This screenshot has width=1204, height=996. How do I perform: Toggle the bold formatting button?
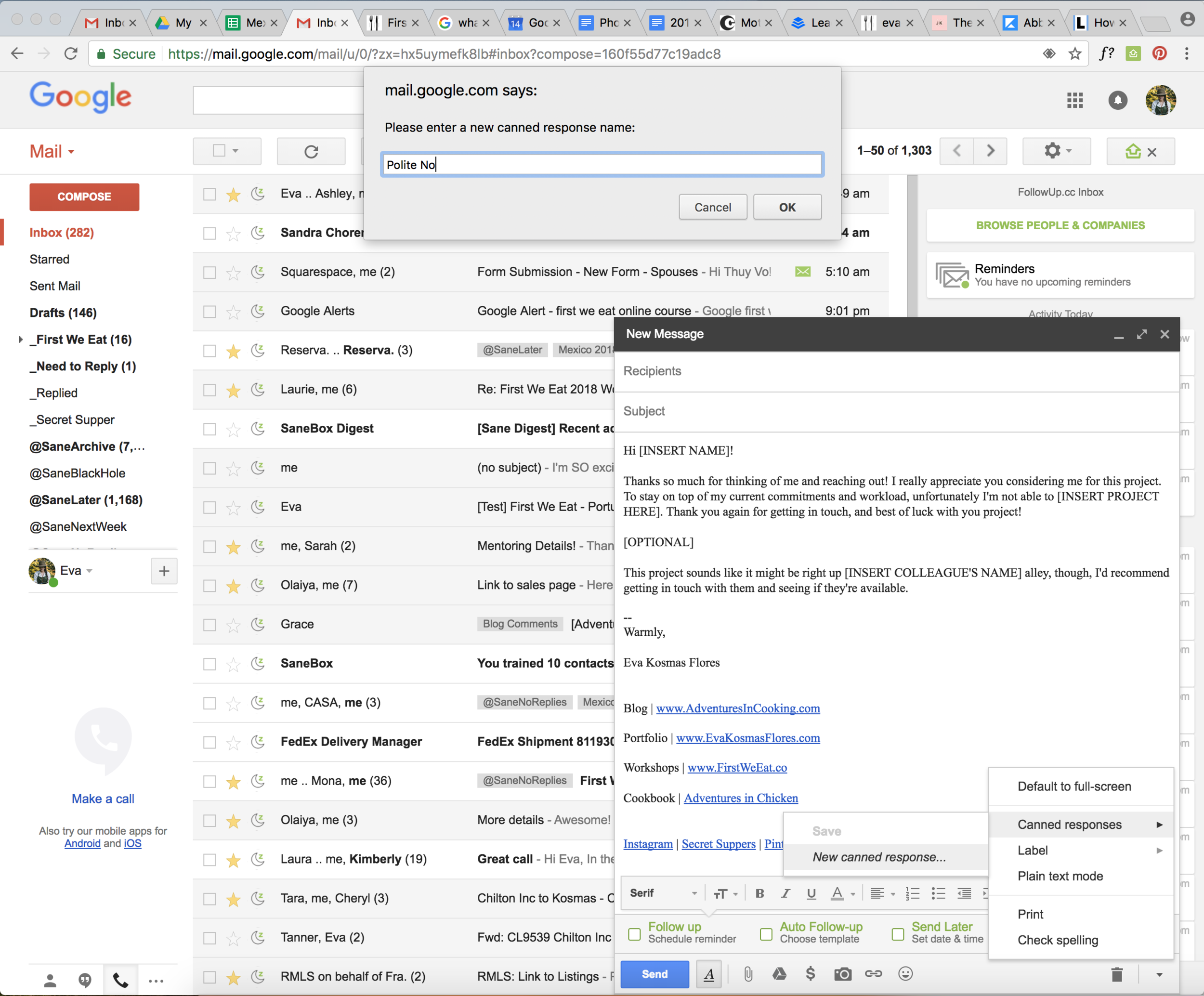[759, 893]
